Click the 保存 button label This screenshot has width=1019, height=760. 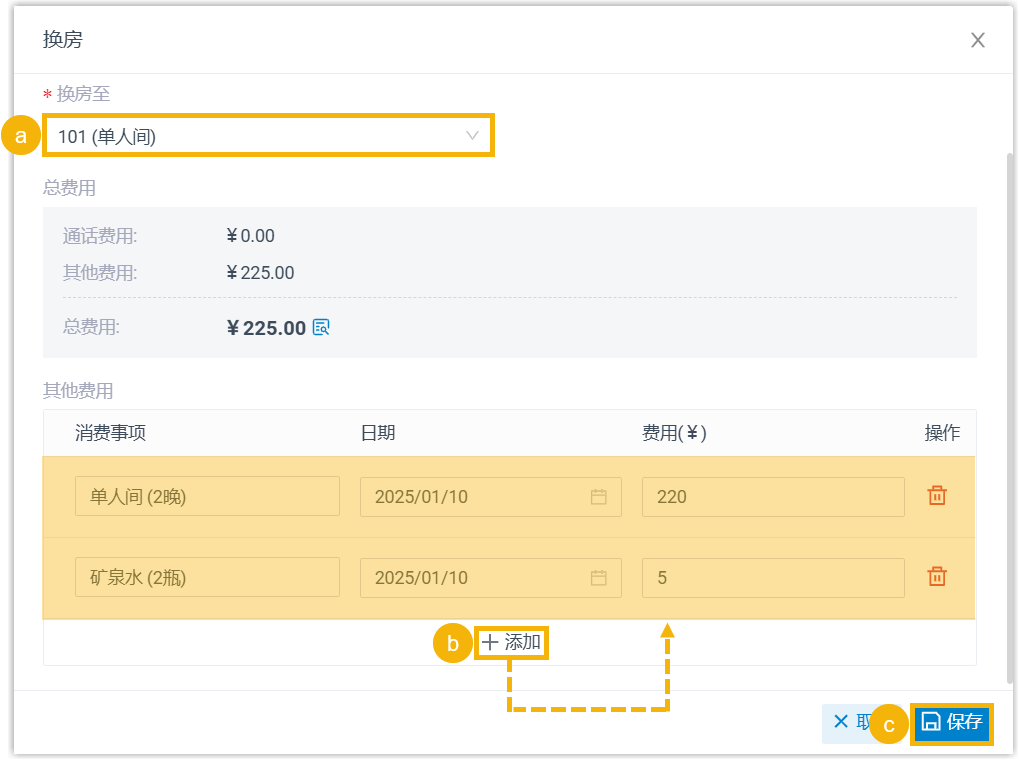(x=964, y=723)
